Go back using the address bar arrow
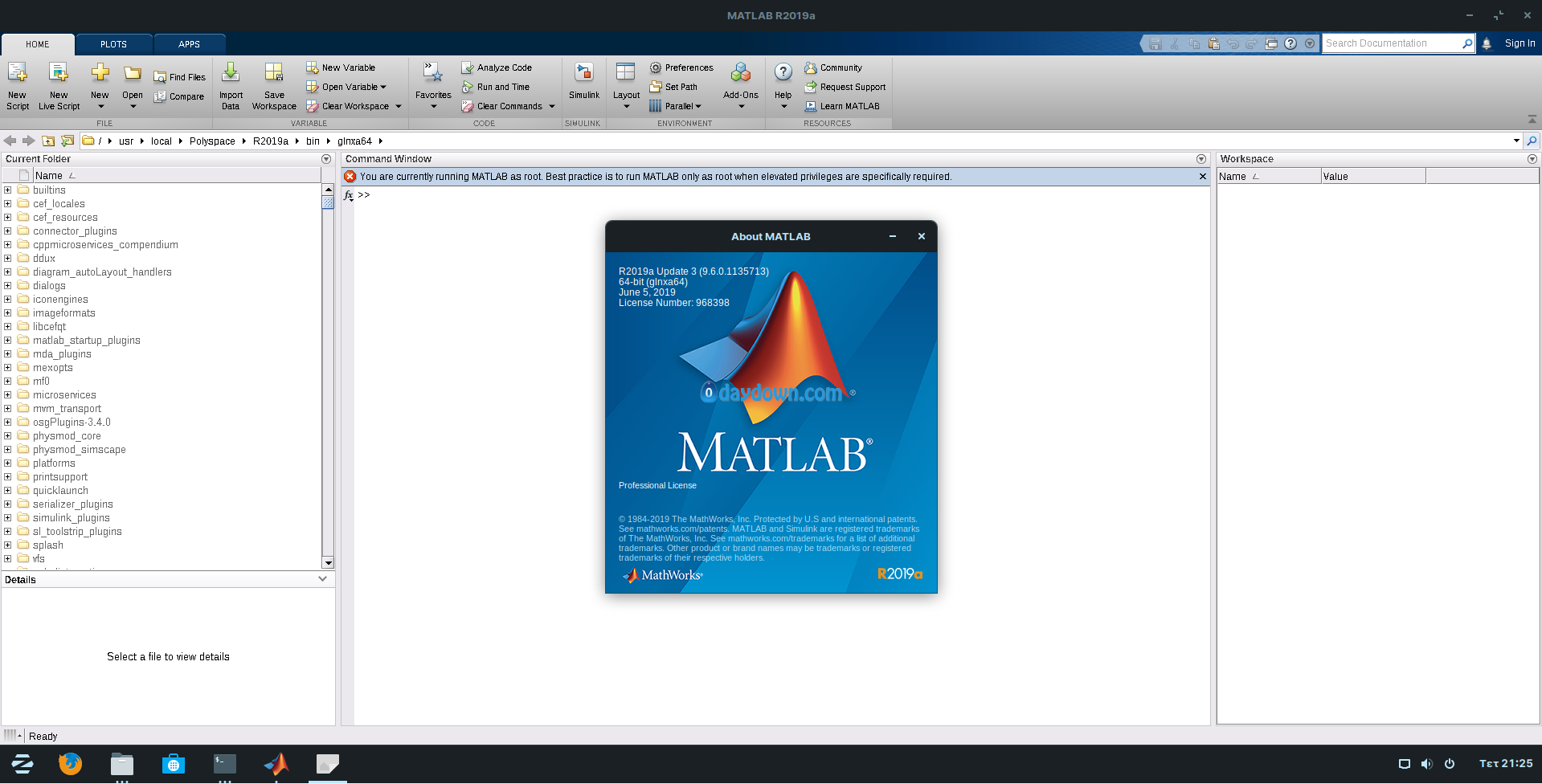Image resolution: width=1542 pixels, height=784 pixels. pyautogui.click(x=10, y=141)
